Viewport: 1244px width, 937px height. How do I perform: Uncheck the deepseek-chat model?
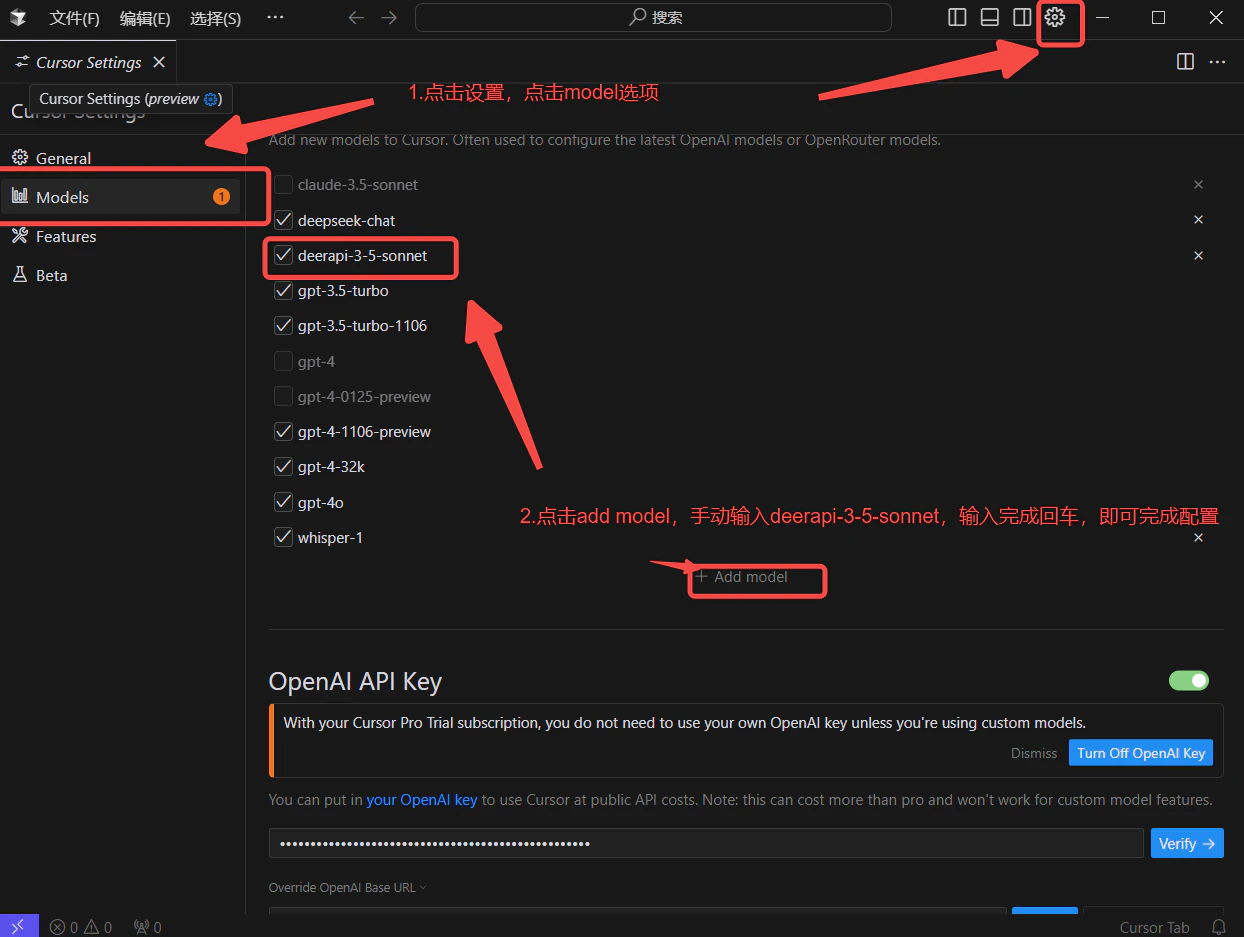(283, 220)
